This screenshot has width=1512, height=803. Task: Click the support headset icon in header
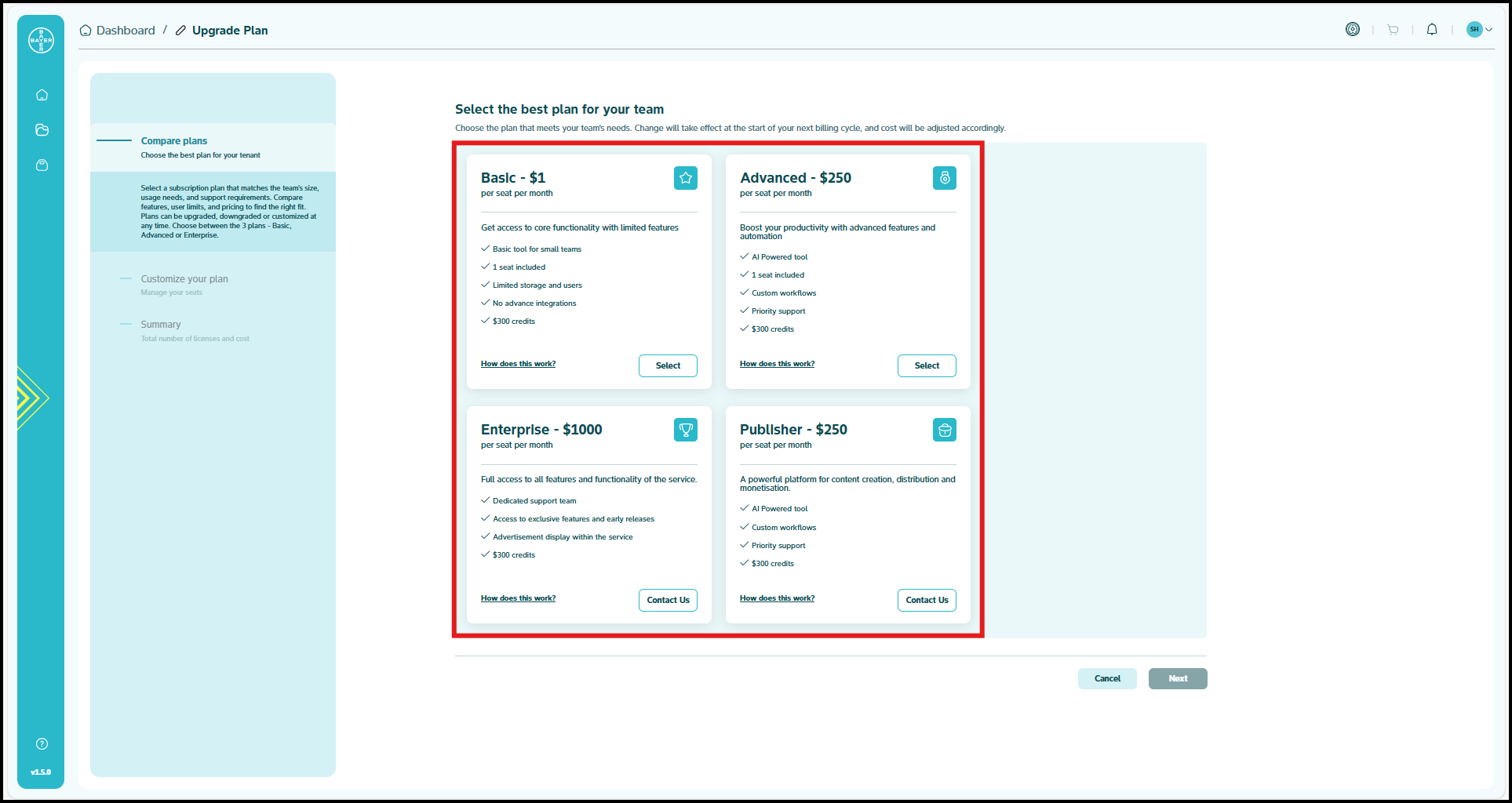1352,30
